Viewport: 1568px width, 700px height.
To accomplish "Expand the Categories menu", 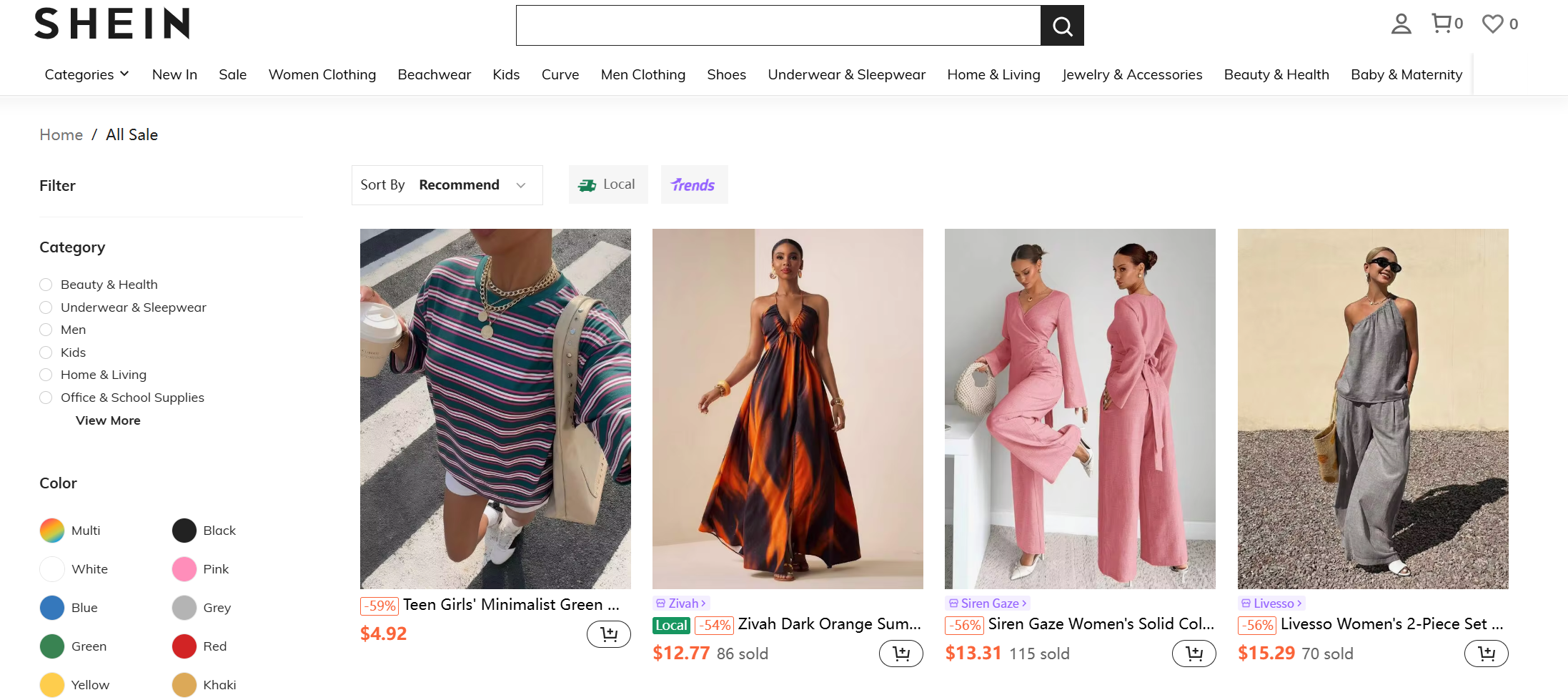I will click(86, 74).
